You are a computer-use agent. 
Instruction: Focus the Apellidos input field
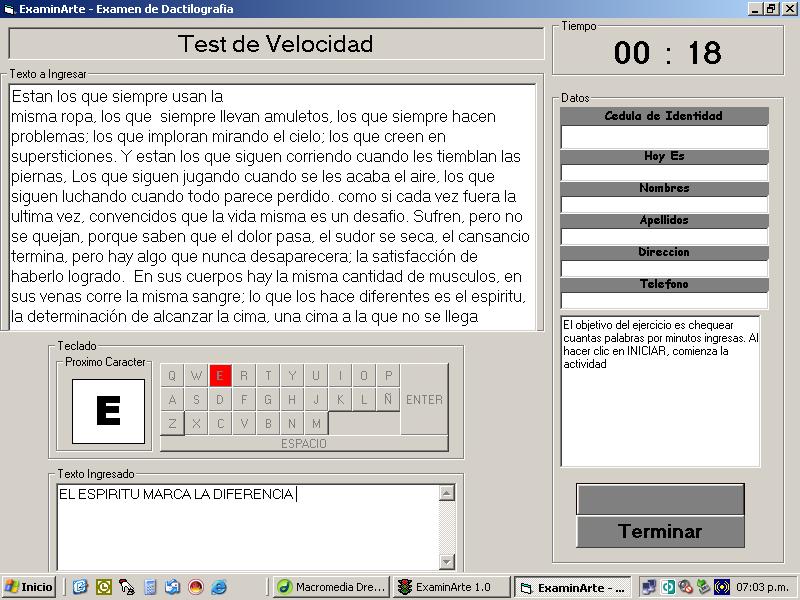point(664,237)
